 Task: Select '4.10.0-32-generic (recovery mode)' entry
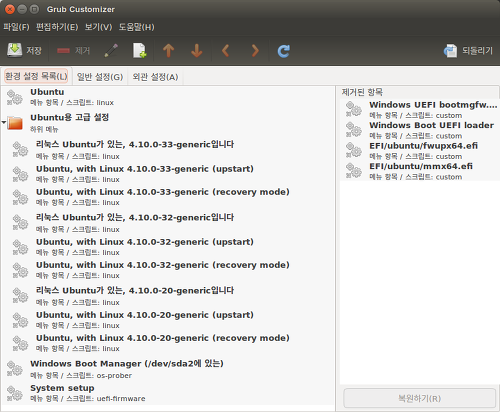[163, 265]
